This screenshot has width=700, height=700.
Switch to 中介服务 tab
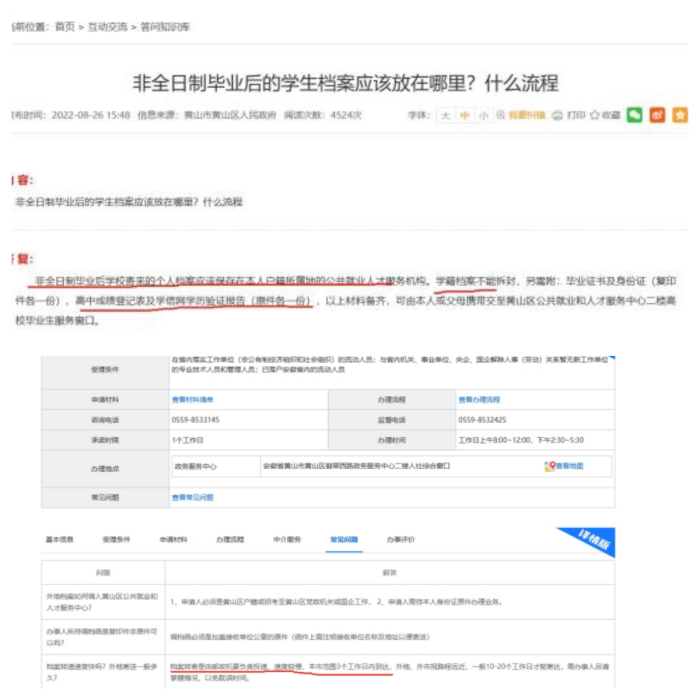point(287,539)
